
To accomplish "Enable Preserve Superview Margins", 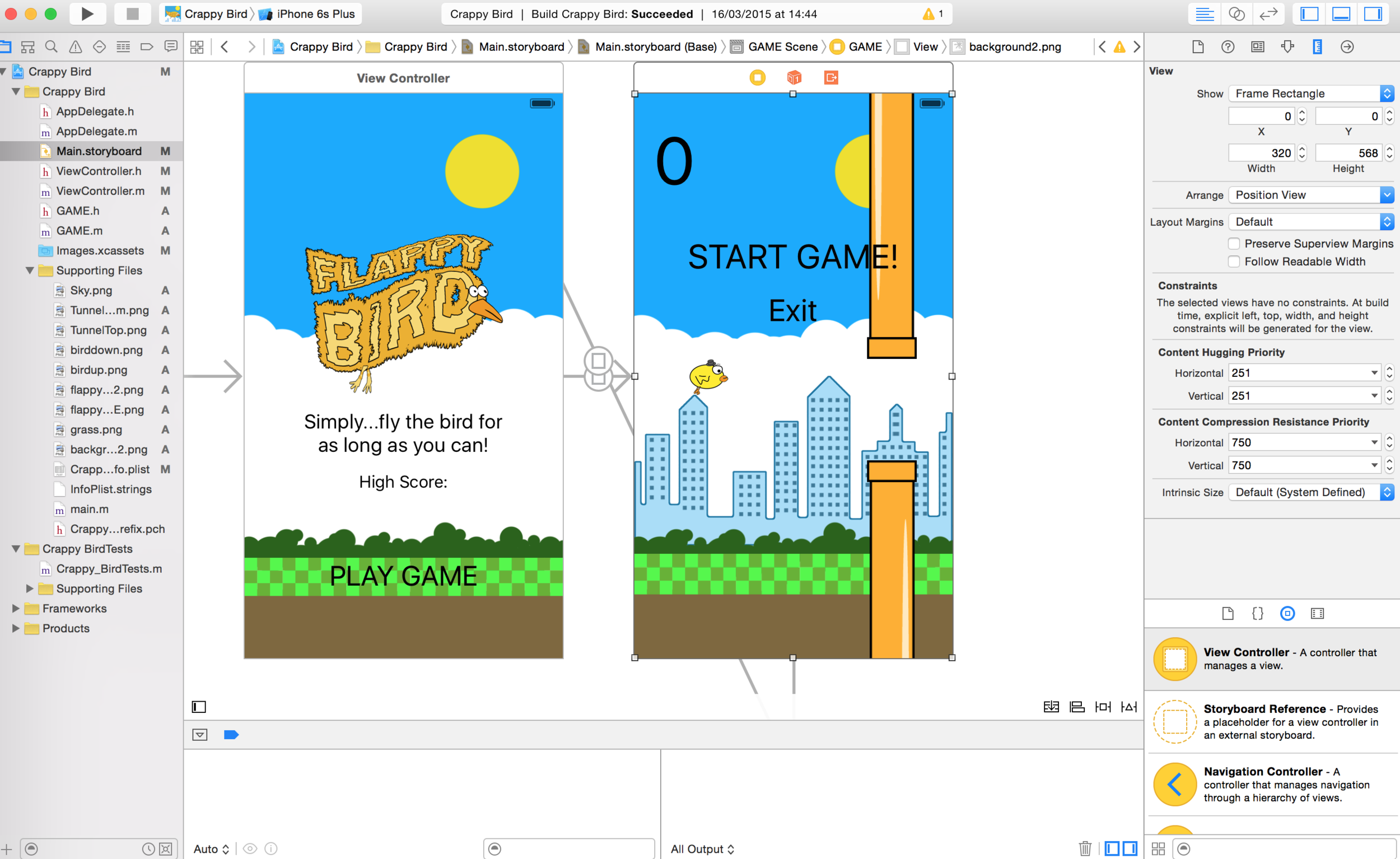I will click(1234, 244).
